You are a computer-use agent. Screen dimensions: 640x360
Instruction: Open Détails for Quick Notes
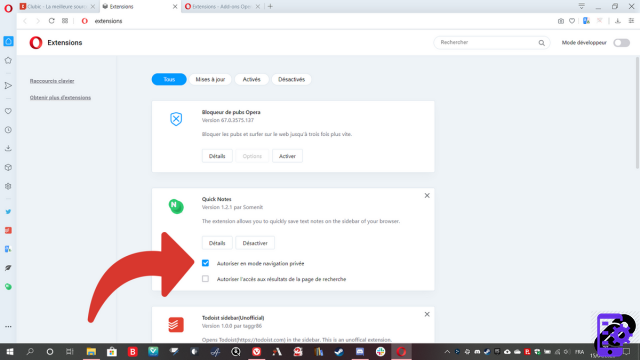click(217, 243)
